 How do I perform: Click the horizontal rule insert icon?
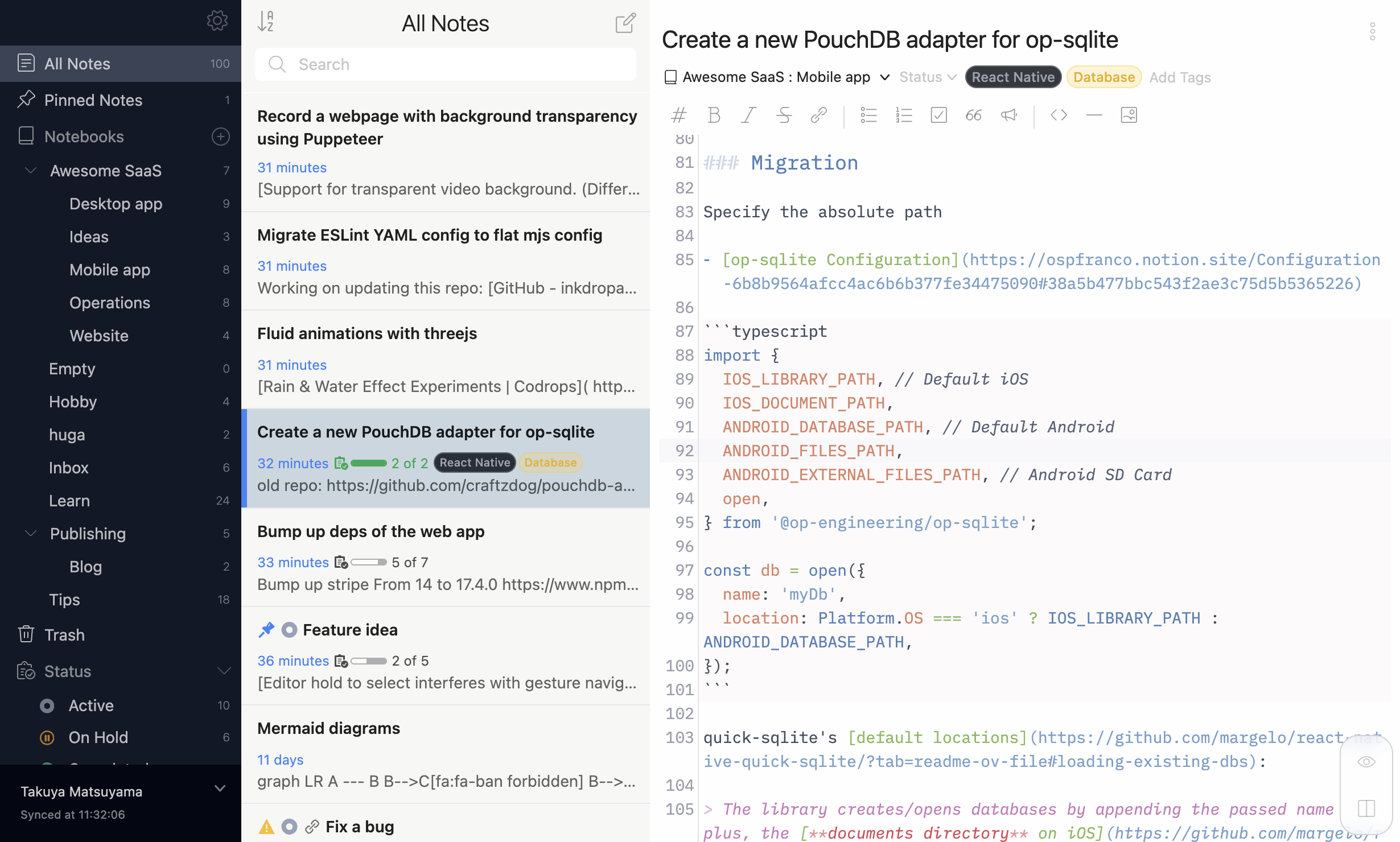click(1093, 114)
